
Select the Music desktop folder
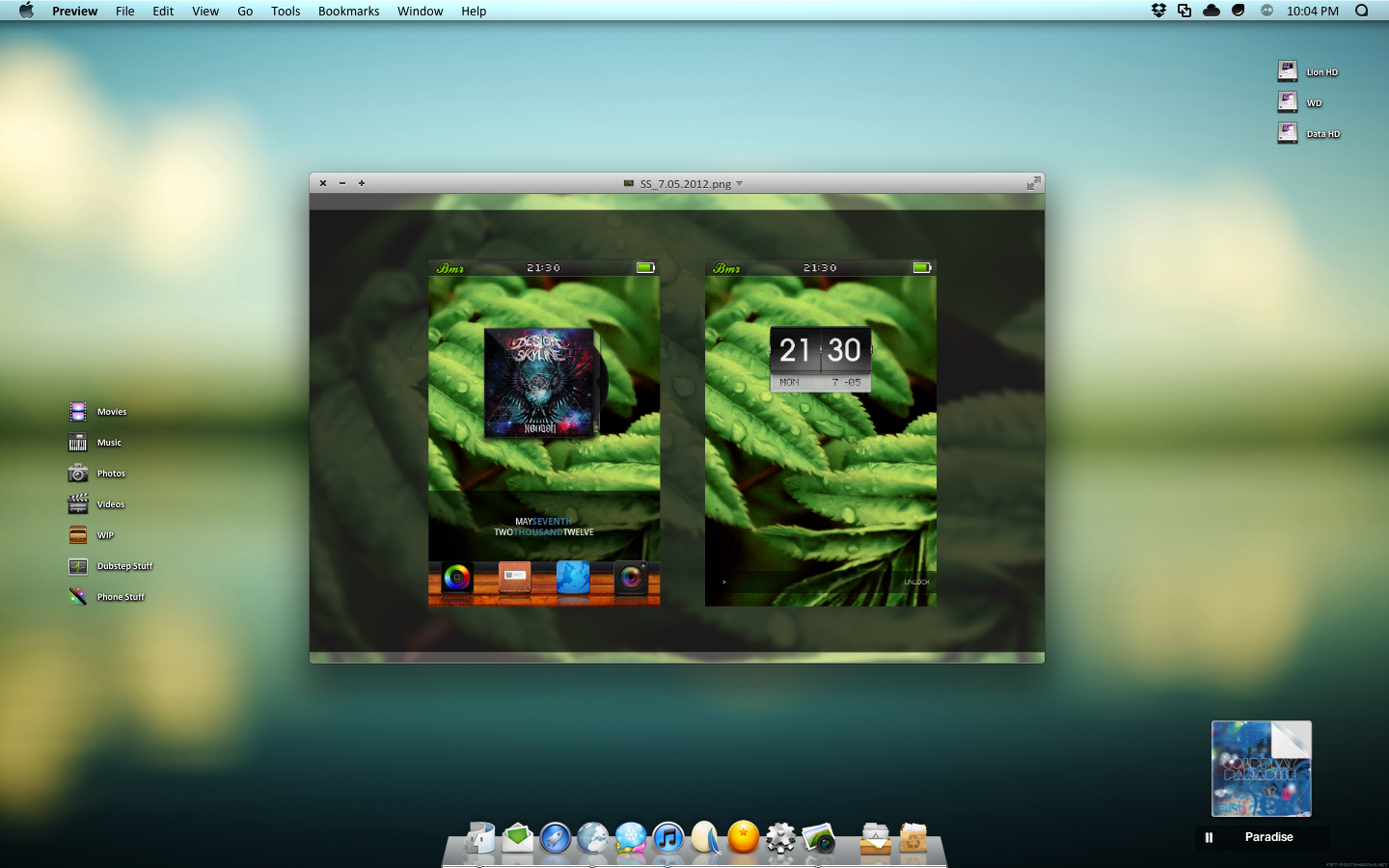coord(78,443)
